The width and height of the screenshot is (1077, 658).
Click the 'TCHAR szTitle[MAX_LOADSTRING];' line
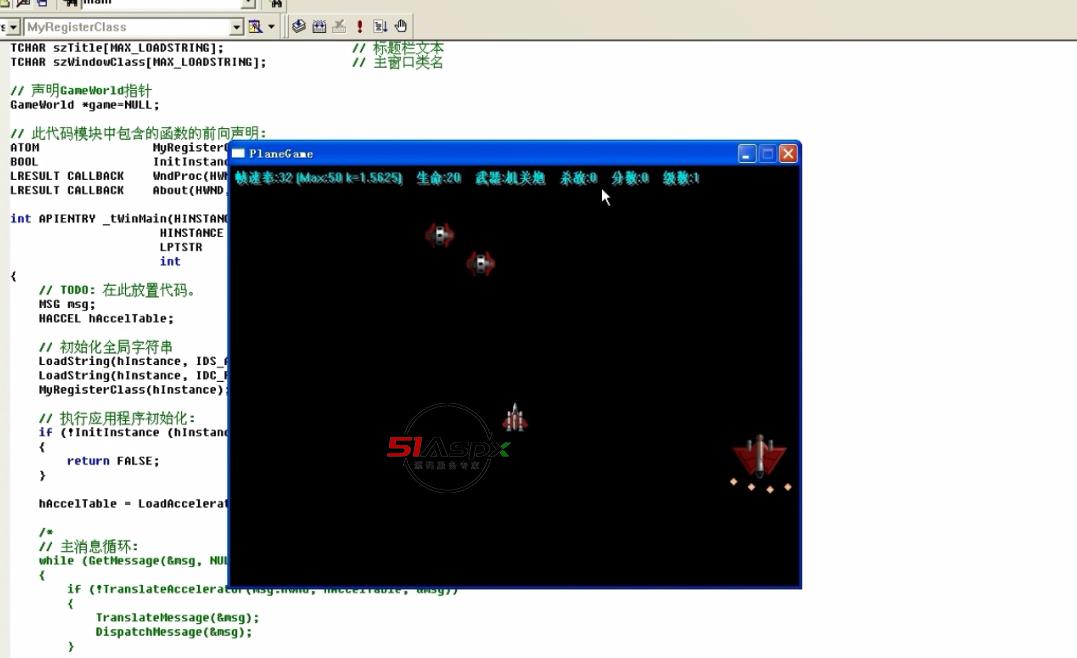pyautogui.click(x=117, y=48)
